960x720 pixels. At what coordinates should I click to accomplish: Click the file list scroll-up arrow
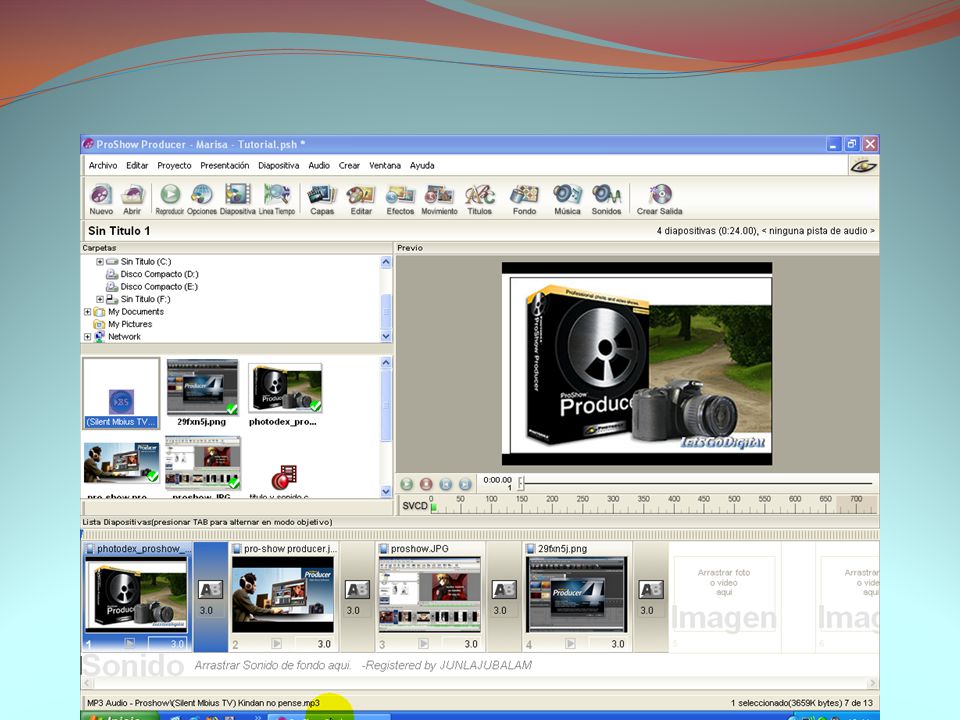pos(386,362)
